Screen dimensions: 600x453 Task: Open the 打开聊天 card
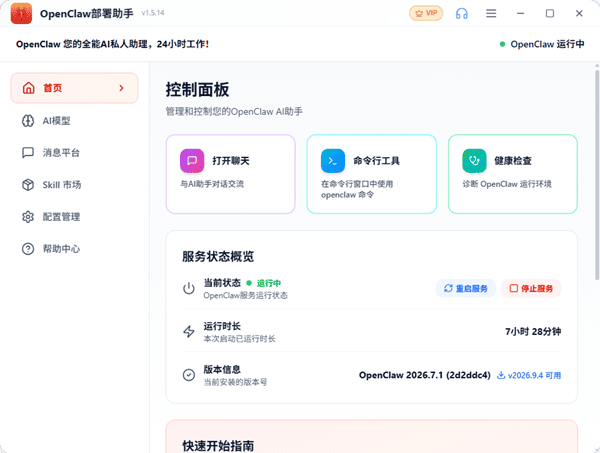pyautogui.click(x=230, y=174)
